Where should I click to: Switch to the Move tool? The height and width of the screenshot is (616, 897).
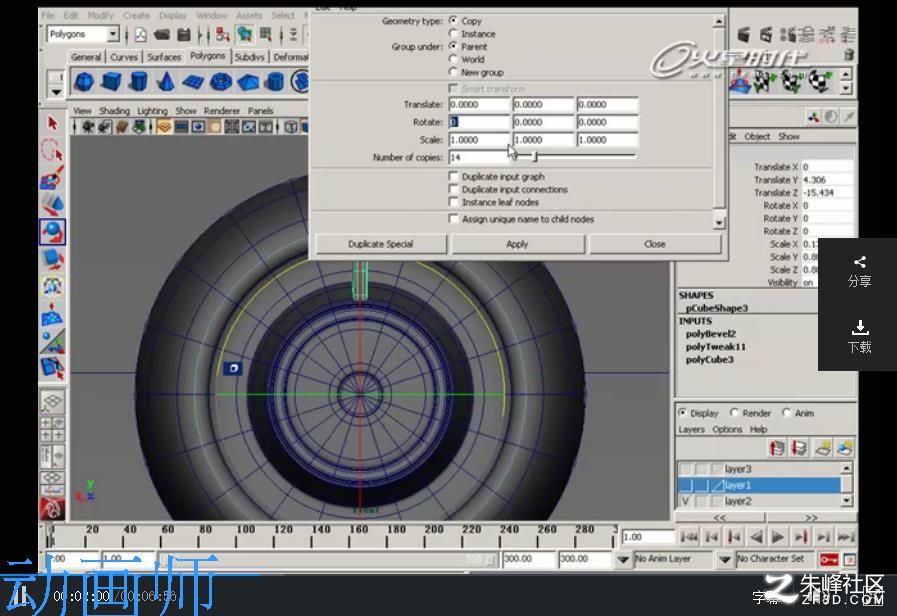tap(53, 204)
